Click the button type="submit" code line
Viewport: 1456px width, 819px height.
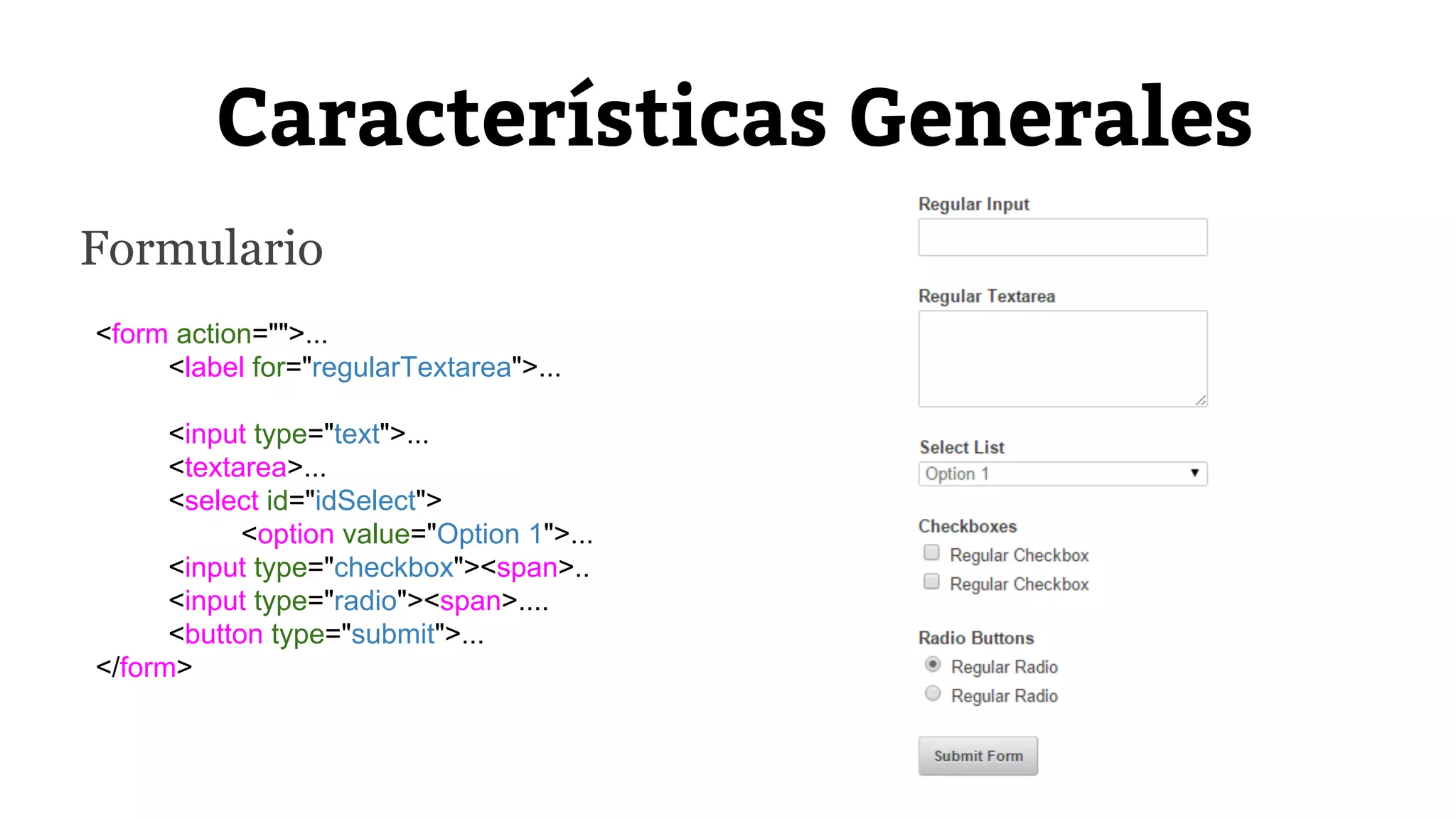326,634
